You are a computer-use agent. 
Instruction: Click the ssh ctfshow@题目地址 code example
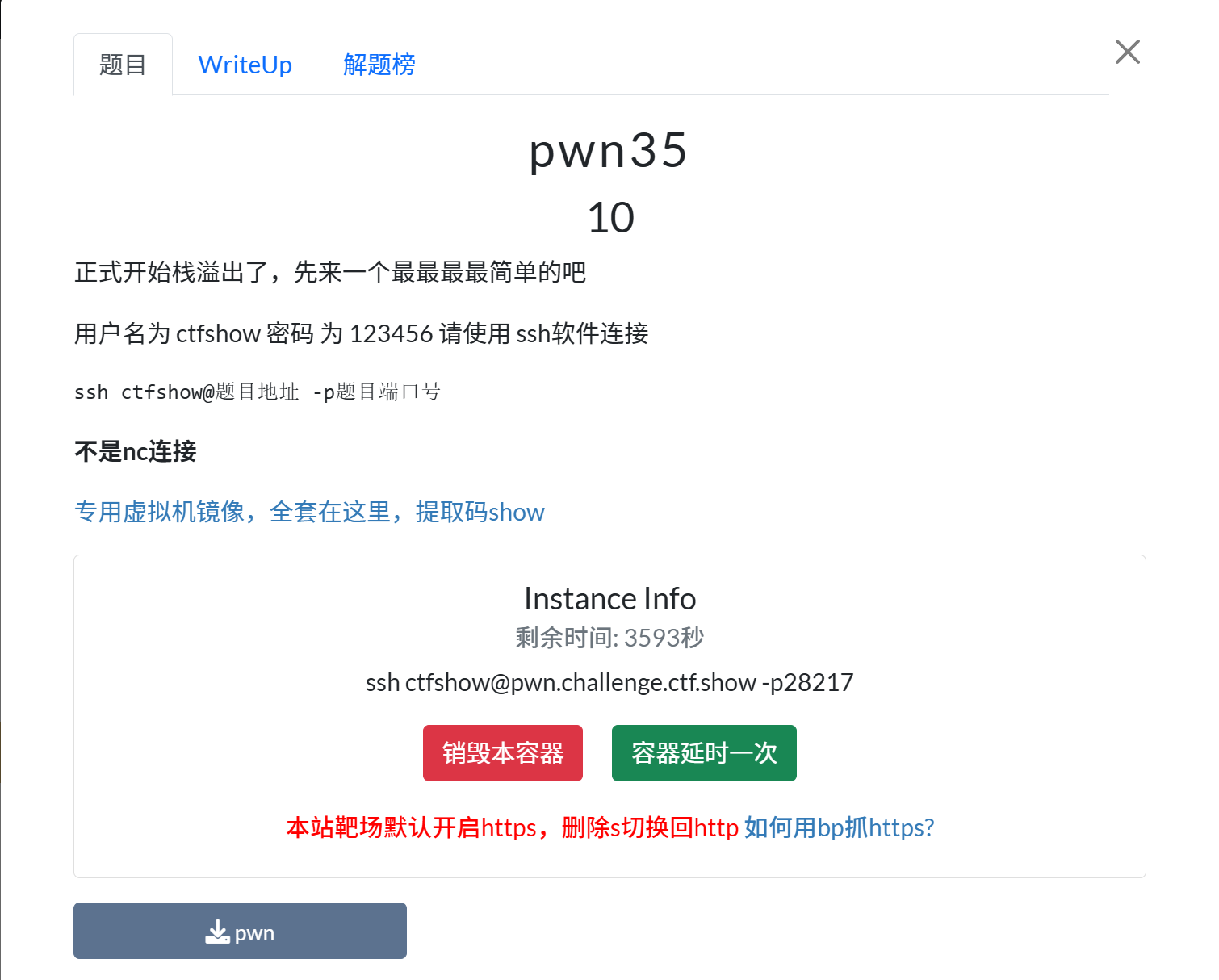pyautogui.click(x=257, y=392)
